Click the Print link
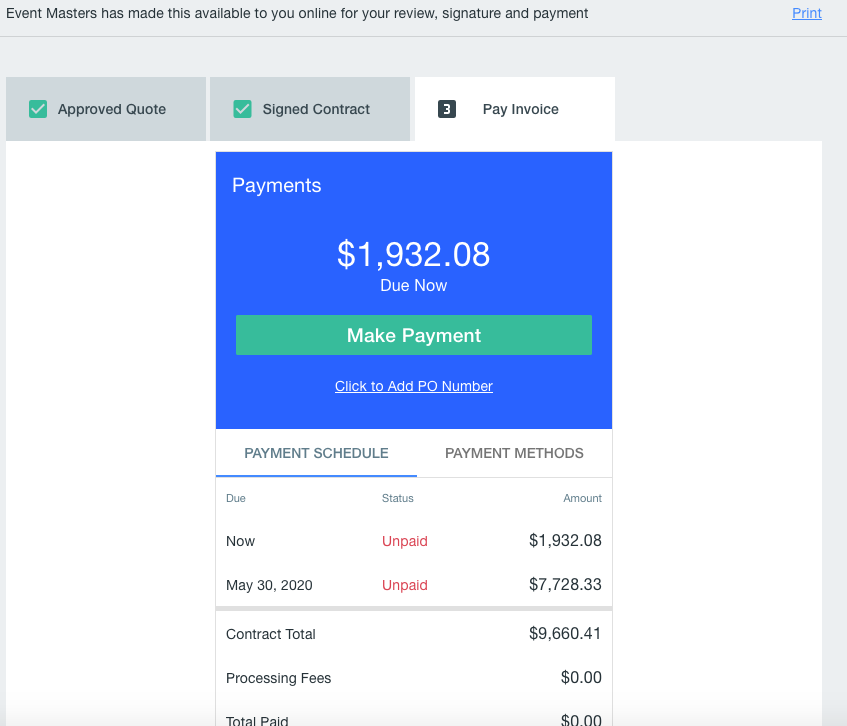 [x=806, y=13]
